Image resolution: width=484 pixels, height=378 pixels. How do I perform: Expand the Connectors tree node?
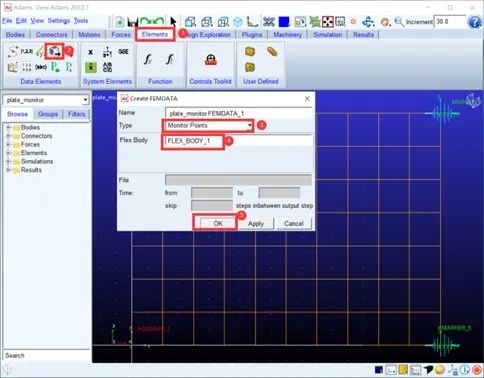[x=8, y=136]
